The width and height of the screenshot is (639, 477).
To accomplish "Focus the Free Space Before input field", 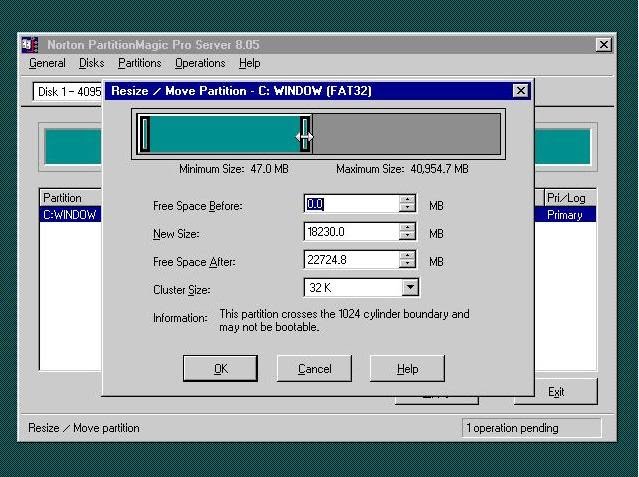I will click(x=352, y=203).
